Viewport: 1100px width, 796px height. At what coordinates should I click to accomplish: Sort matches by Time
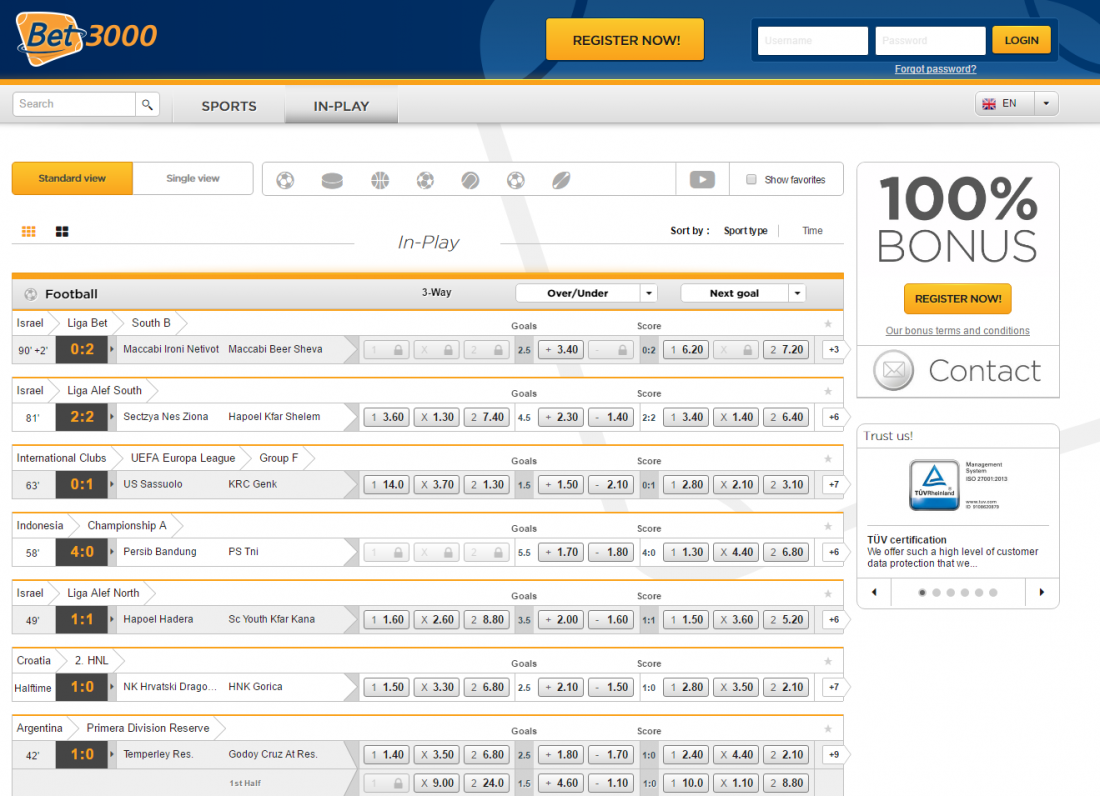click(812, 231)
